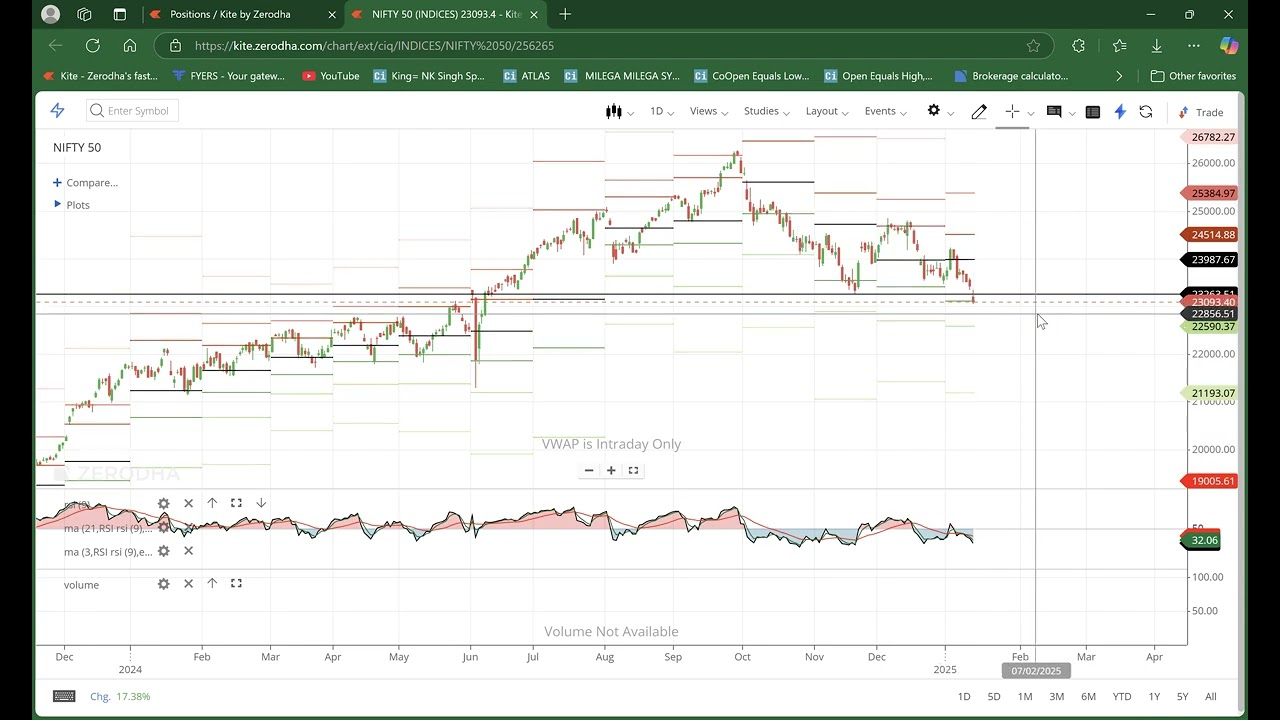
Task: Maximize the volume panel
Action: tap(236, 584)
